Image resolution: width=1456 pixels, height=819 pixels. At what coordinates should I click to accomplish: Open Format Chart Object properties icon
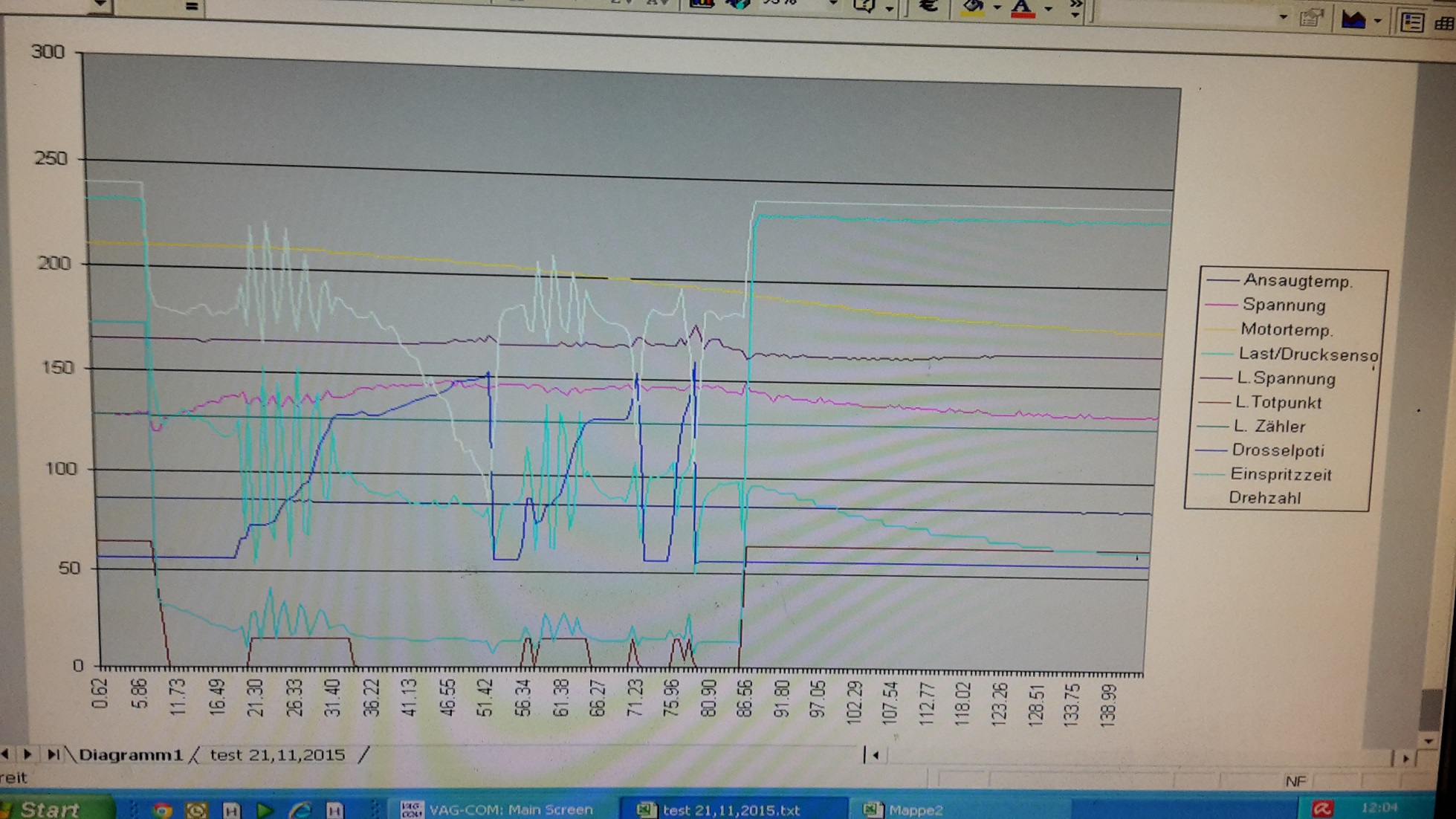tap(1313, 18)
